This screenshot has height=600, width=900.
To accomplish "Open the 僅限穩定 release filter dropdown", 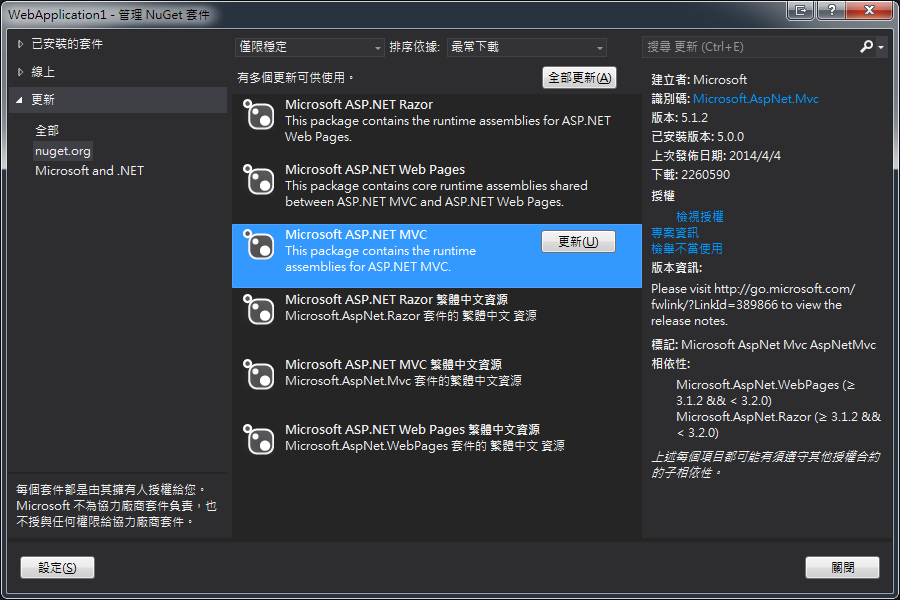I will point(309,47).
